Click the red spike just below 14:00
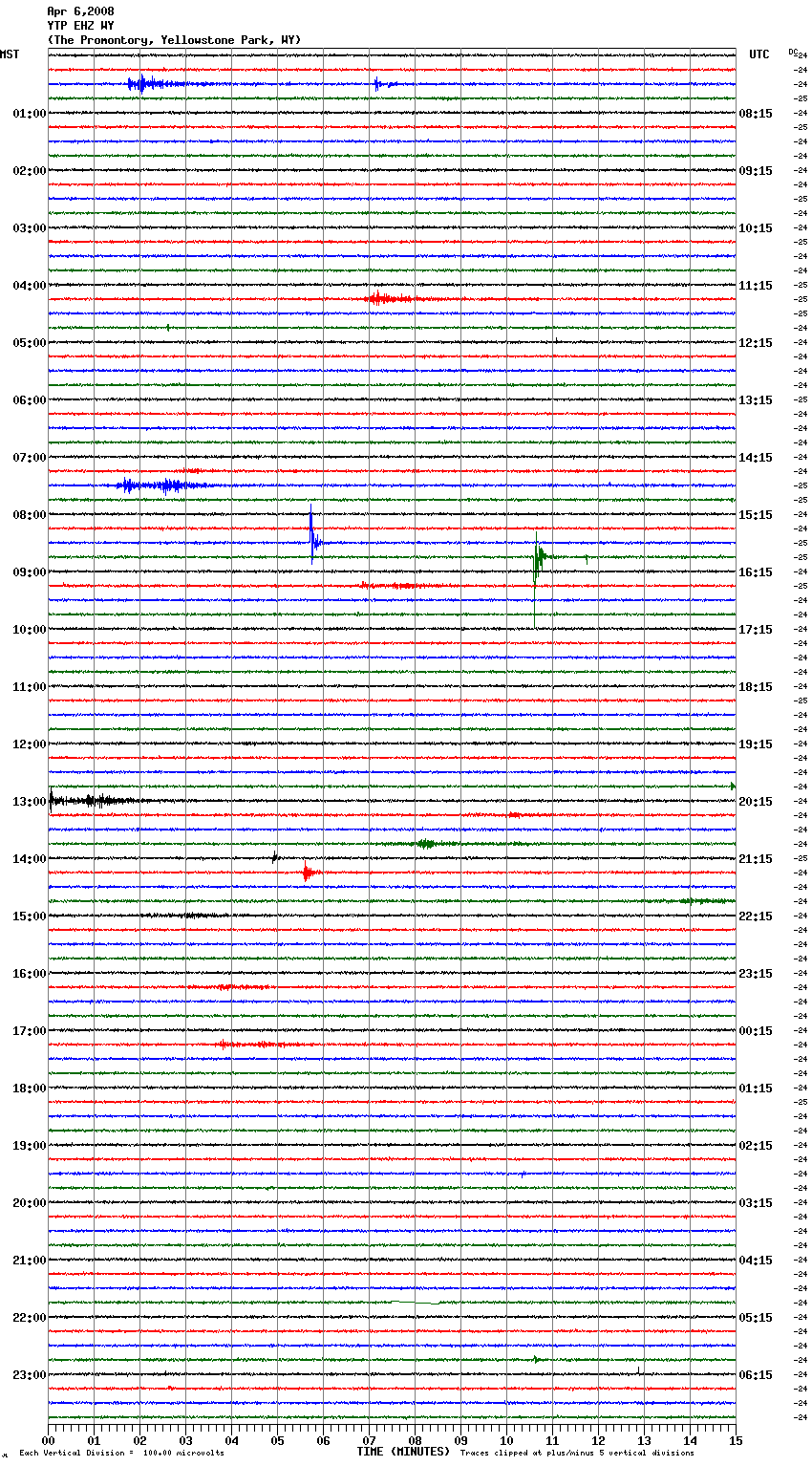The image size is (812, 1466). [x=307, y=872]
